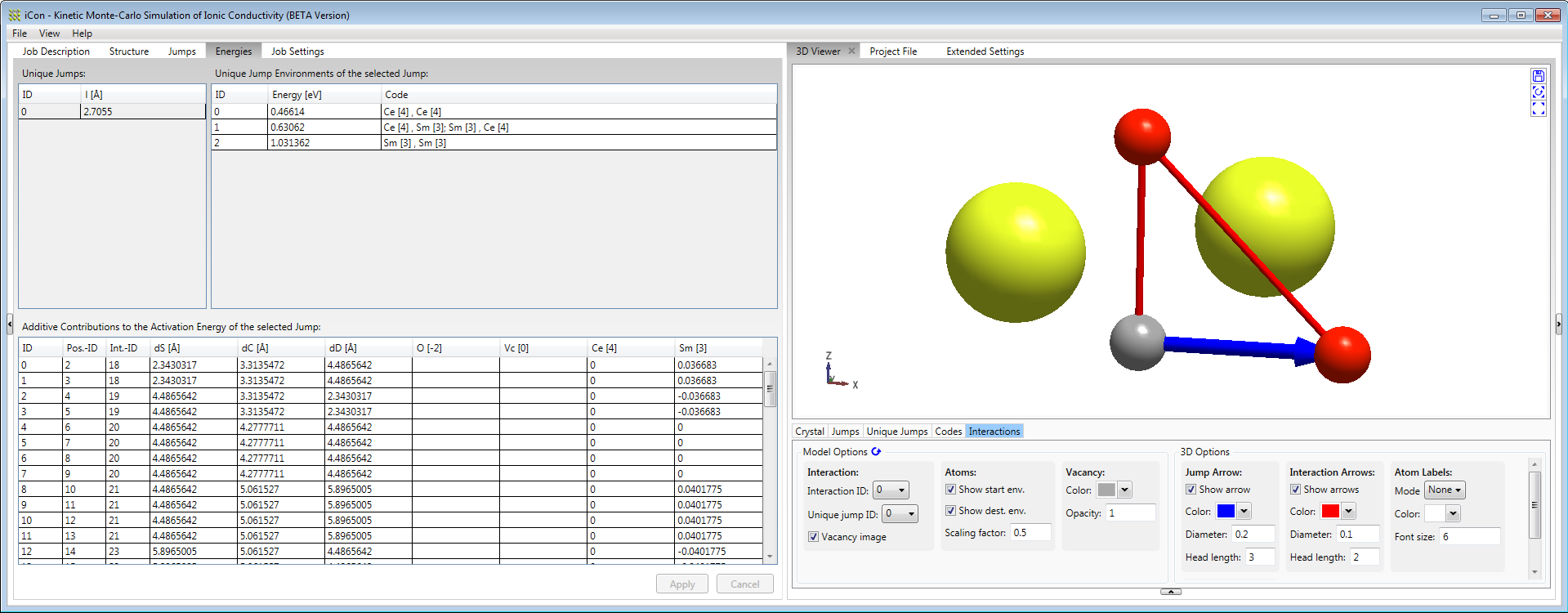This screenshot has width=1568, height=613.
Task: Click the Vacancy Opacity input field
Action: (x=1131, y=512)
